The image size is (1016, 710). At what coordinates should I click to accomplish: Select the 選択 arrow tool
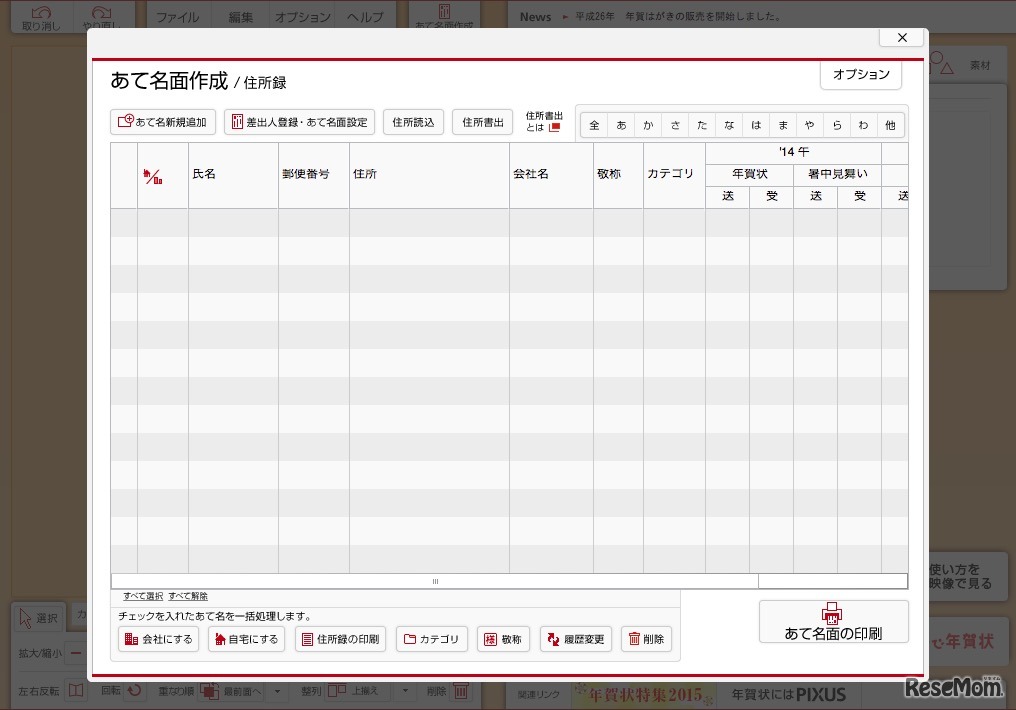(39, 618)
